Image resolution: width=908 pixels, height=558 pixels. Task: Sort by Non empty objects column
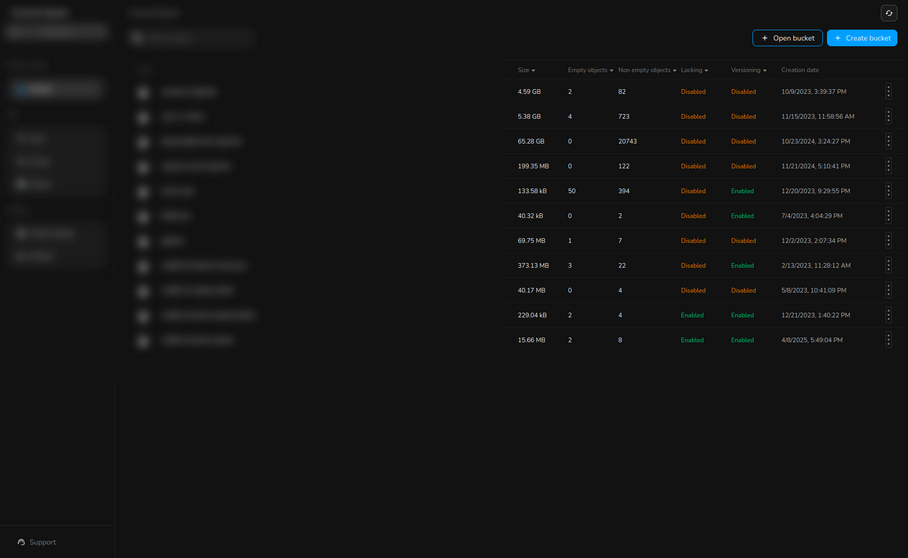point(647,70)
